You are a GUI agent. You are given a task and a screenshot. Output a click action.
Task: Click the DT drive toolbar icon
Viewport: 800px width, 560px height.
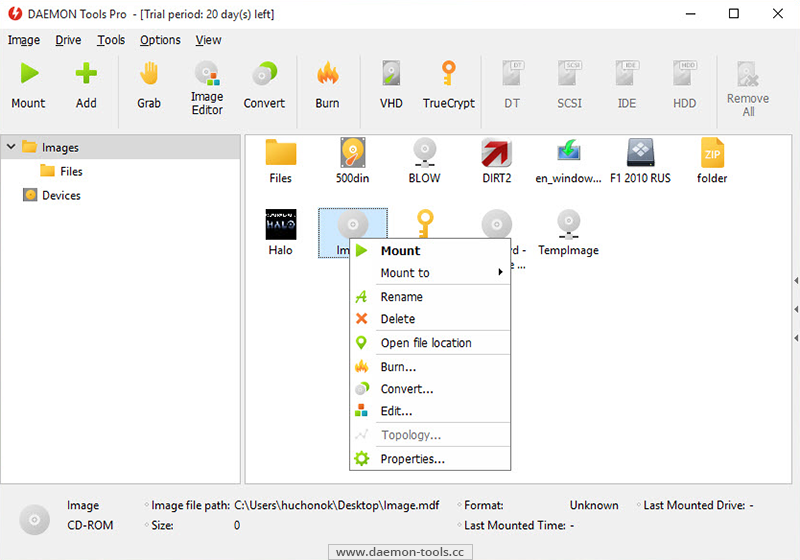click(x=513, y=73)
